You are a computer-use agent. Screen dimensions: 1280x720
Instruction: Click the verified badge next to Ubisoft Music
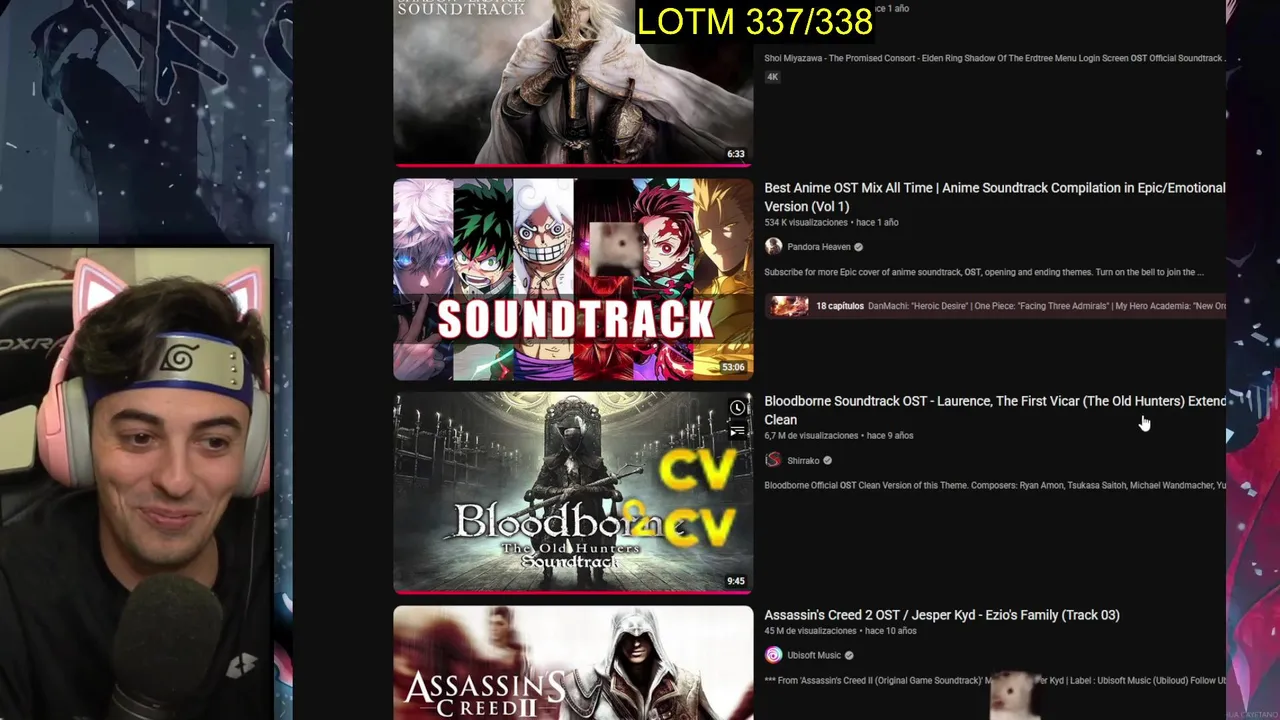pos(849,655)
